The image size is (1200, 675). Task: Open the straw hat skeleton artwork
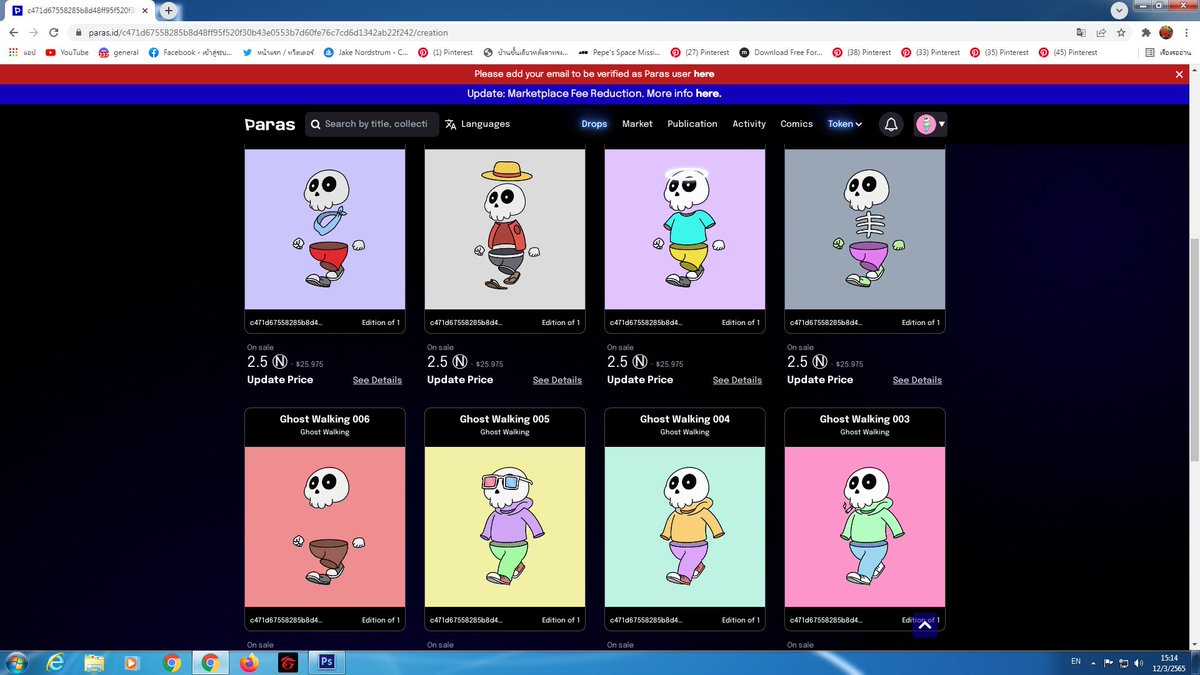pos(505,230)
